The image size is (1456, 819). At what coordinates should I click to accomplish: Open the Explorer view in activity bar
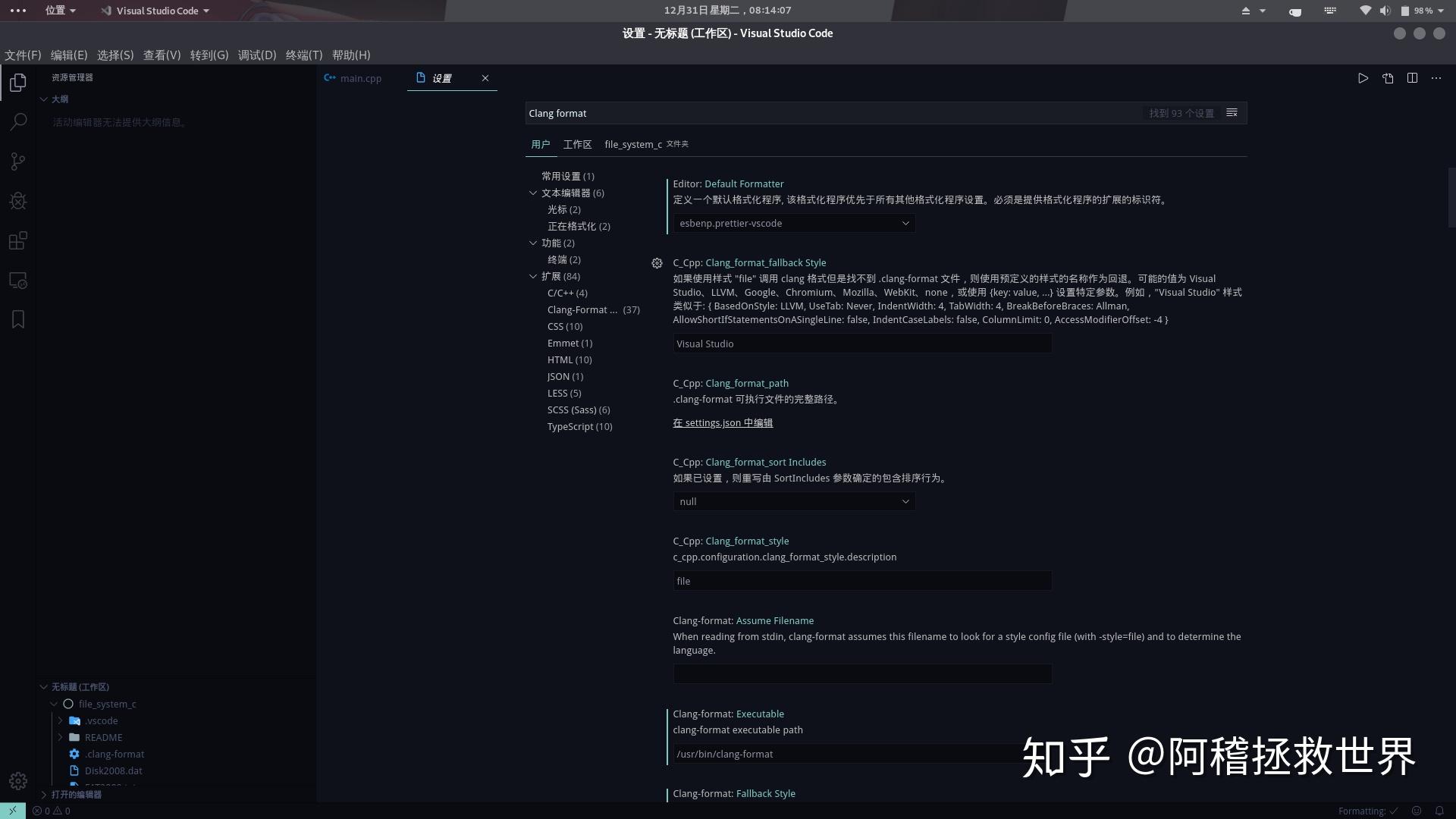[x=18, y=82]
